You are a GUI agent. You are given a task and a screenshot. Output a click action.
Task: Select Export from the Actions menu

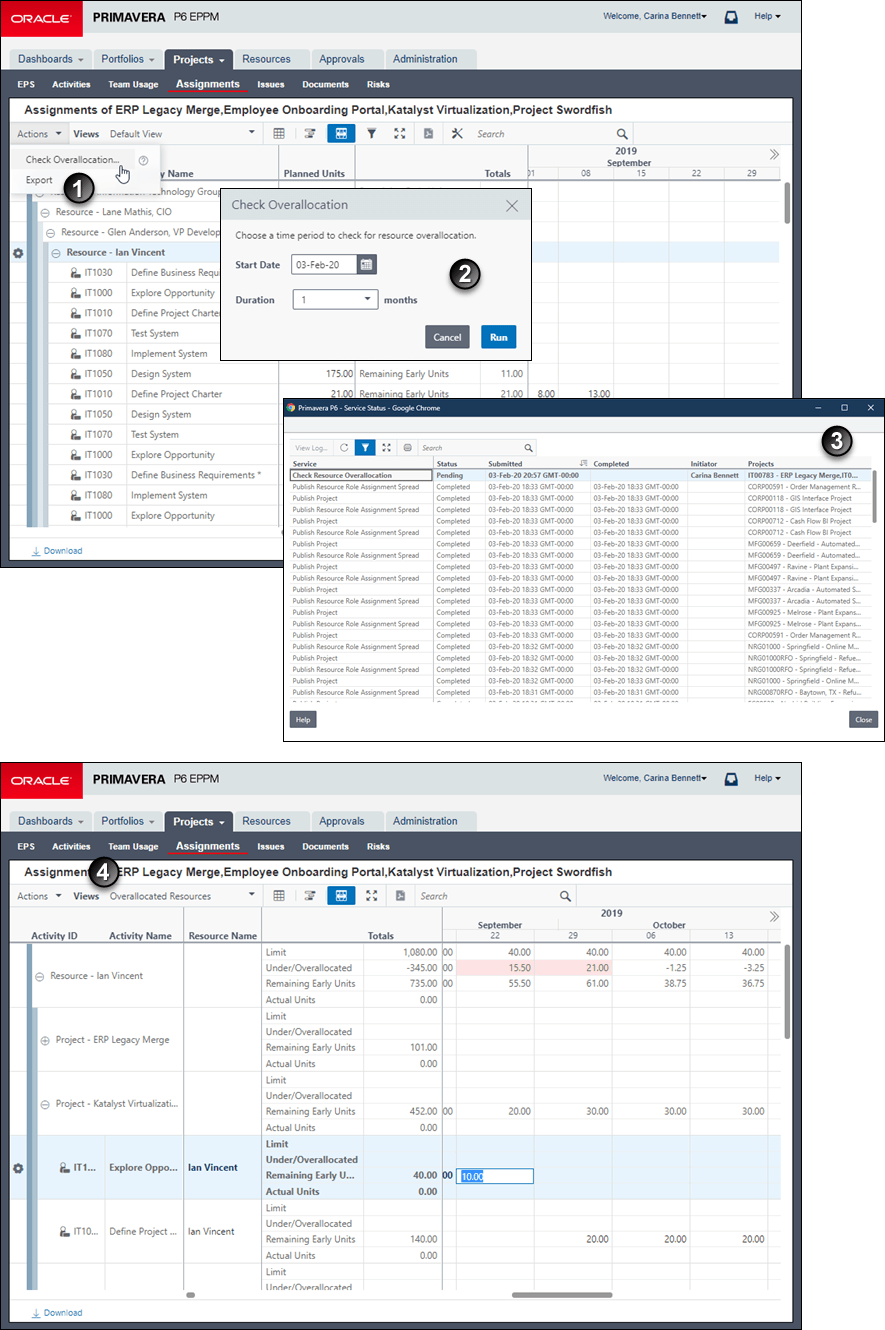[39, 180]
